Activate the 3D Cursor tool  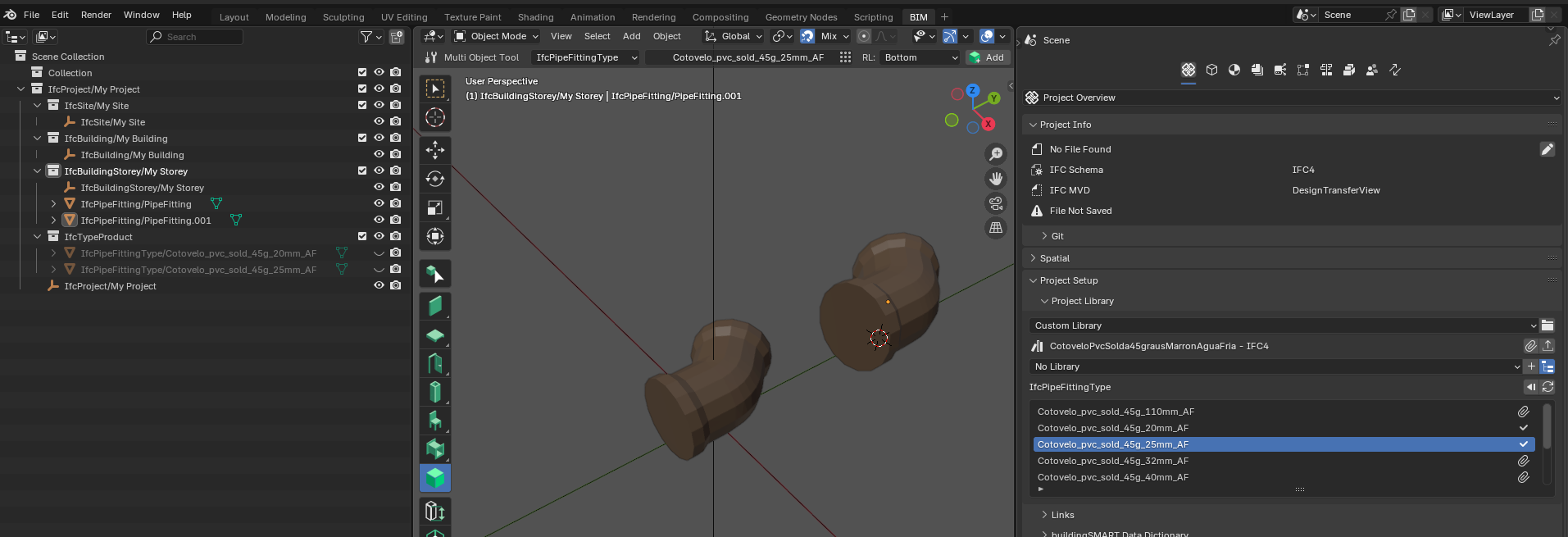pyautogui.click(x=435, y=117)
